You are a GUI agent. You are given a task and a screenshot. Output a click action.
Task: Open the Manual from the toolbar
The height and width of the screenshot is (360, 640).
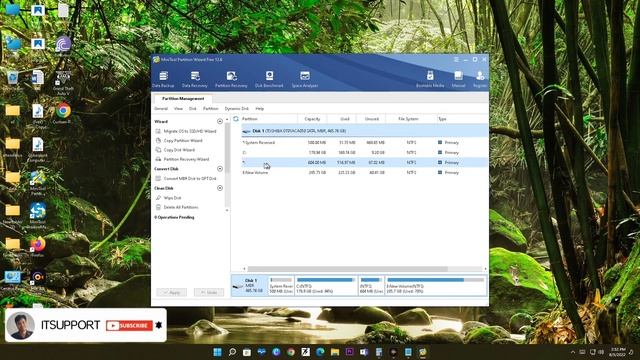458,79
